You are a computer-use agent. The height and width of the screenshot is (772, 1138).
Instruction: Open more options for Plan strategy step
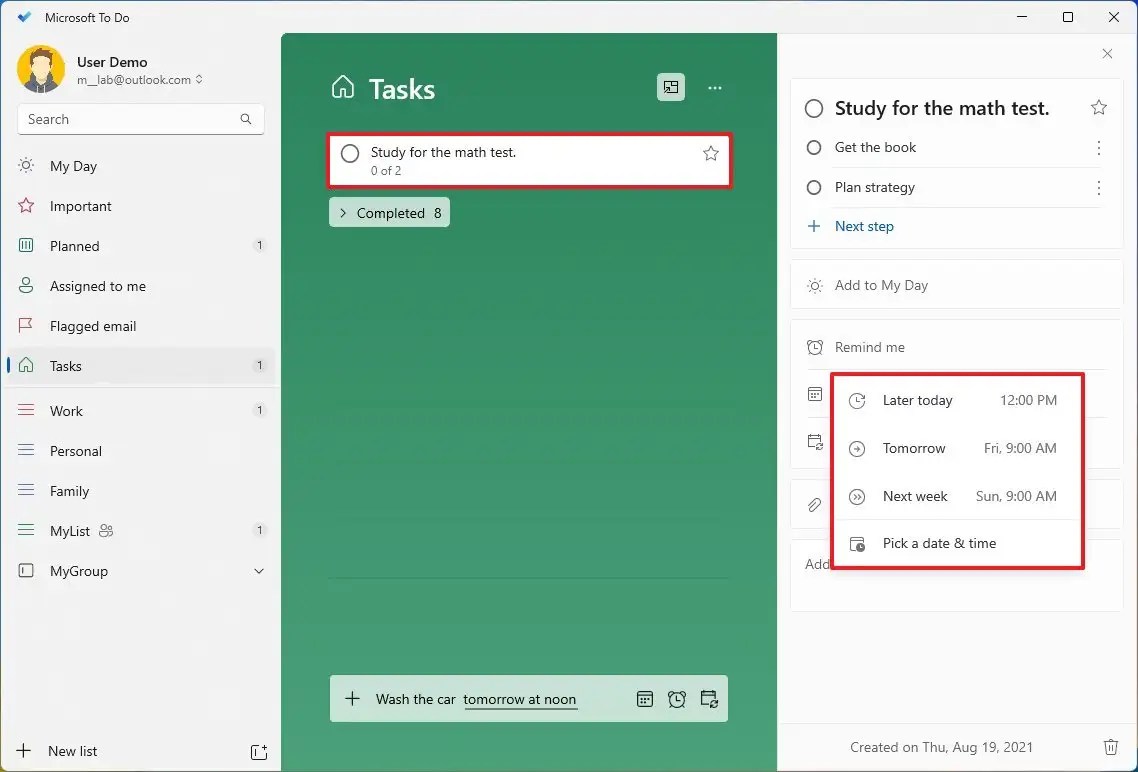1098,187
